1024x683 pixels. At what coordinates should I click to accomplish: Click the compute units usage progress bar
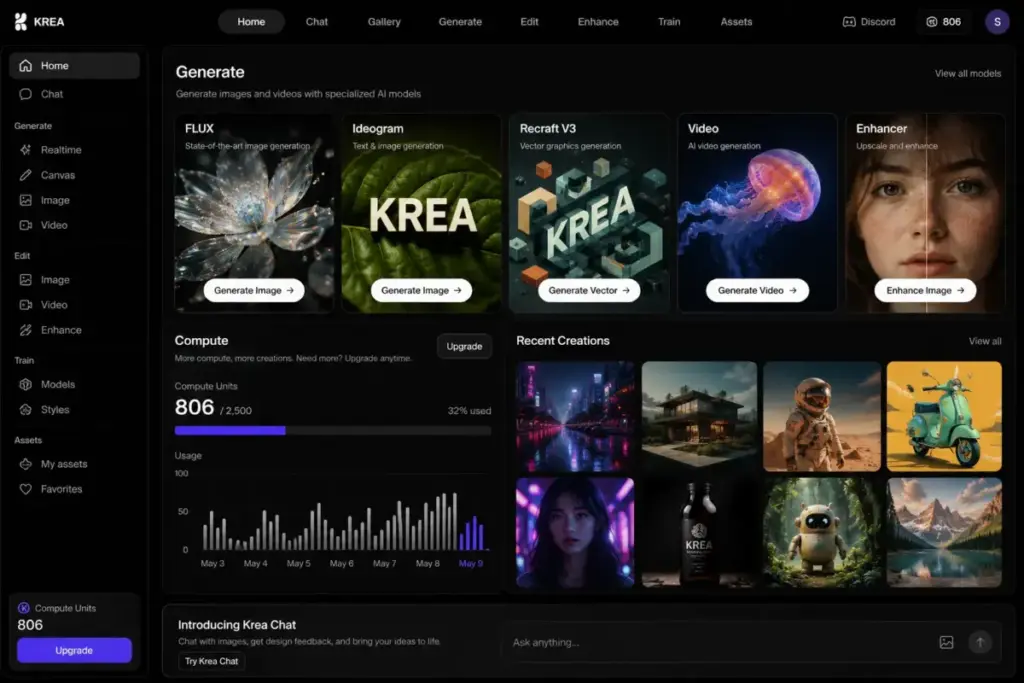tap(332, 430)
